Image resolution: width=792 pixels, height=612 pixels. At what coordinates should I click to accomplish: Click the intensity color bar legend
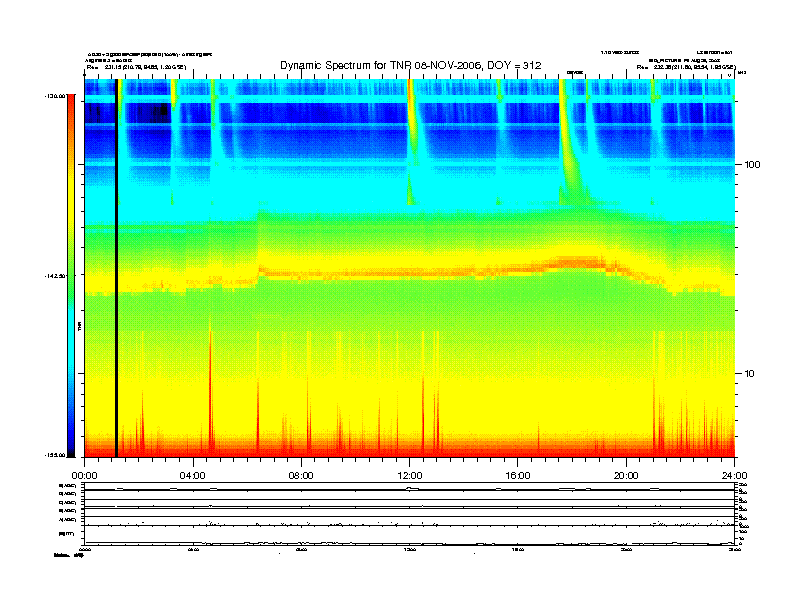click(x=71, y=275)
